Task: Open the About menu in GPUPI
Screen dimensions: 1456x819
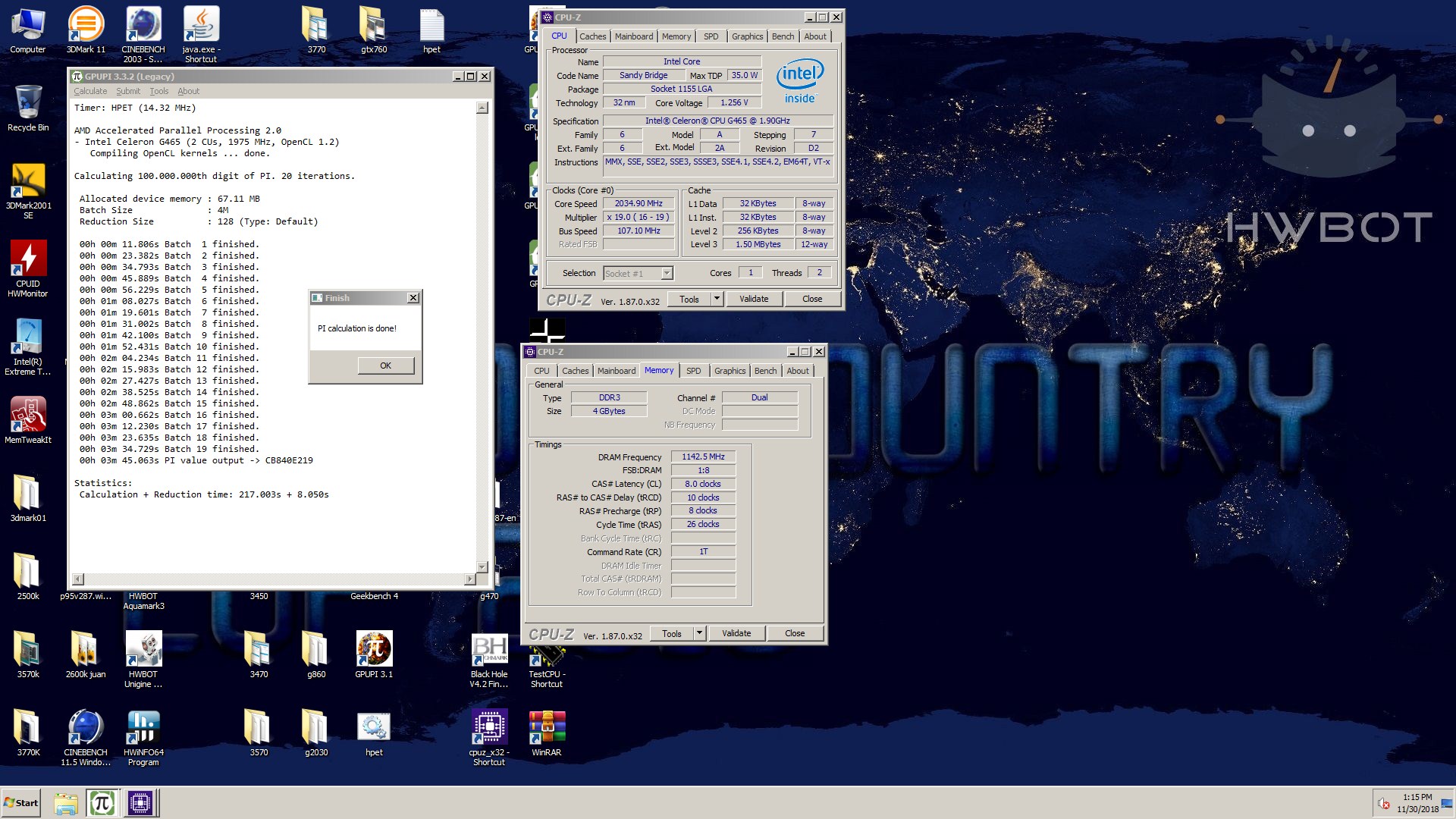Action: click(x=189, y=91)
